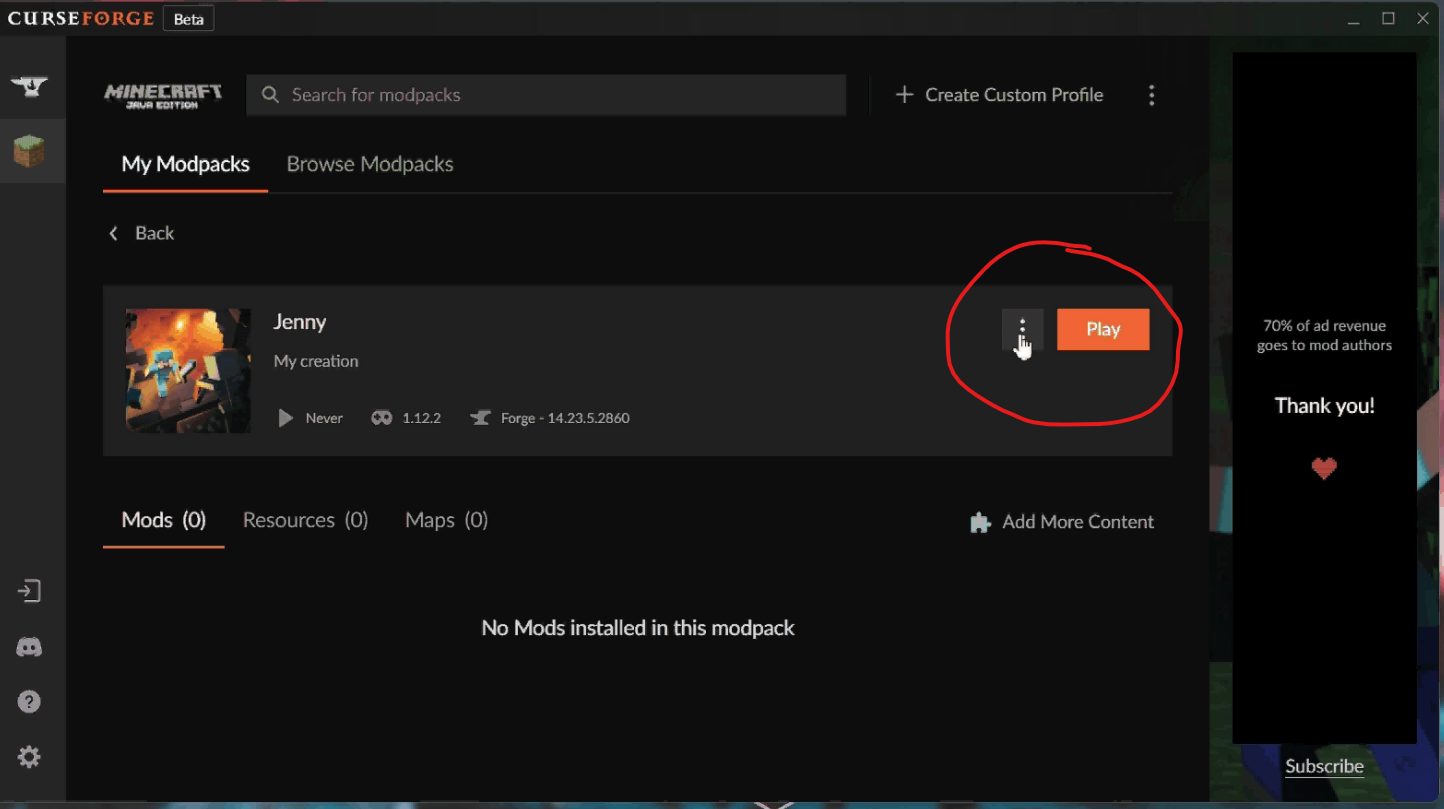Click the Subscribe link
This screenshot has width=1444, height=809.
(x=1324, y=766)
